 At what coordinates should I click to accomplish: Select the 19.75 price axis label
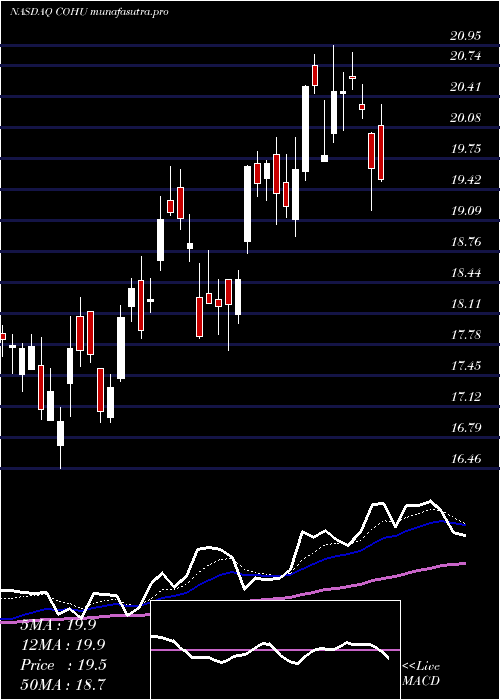point(466,149)
